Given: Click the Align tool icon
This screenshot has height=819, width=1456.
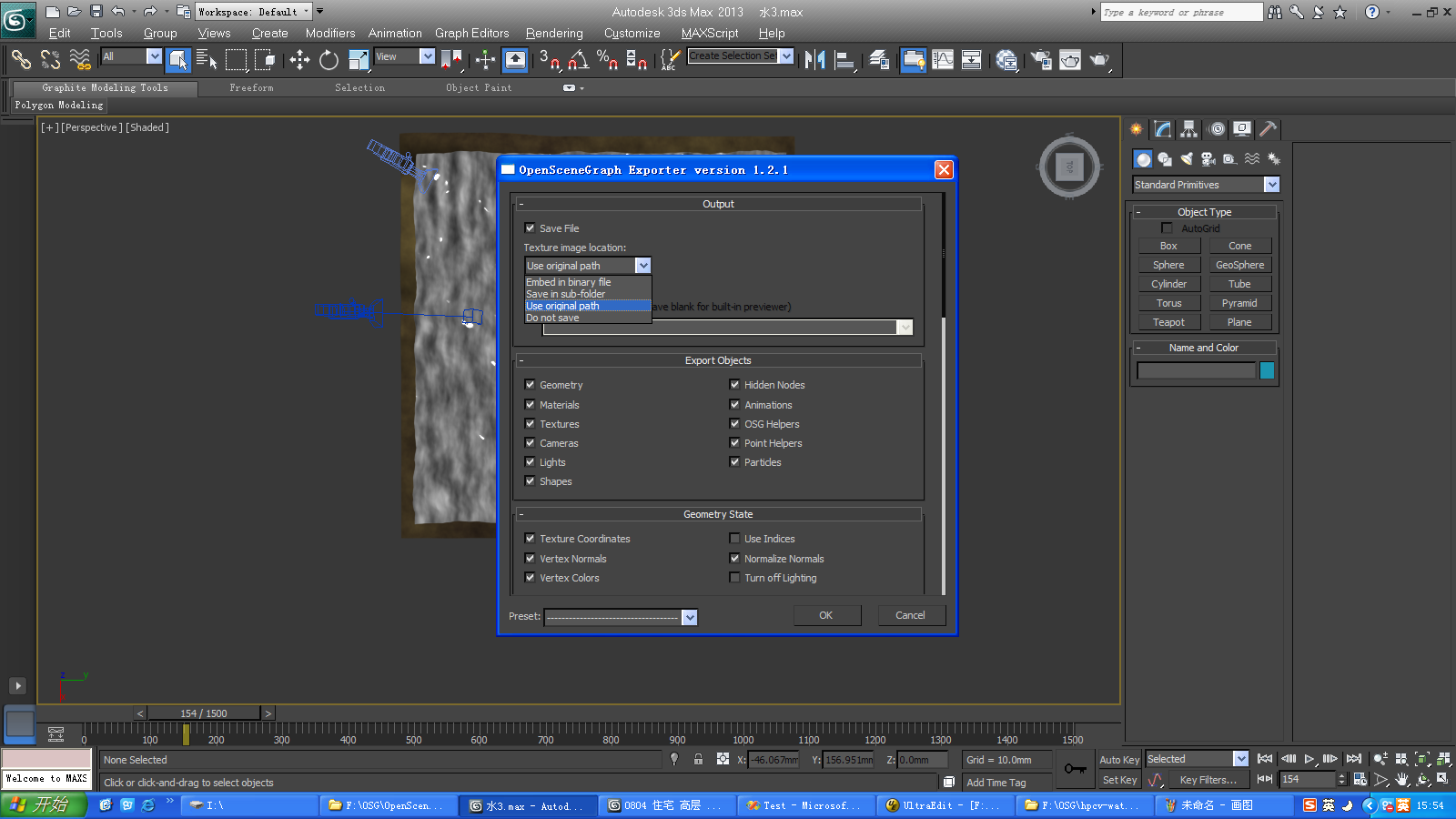Looking at the screenshot, I should tap(845, 60).
